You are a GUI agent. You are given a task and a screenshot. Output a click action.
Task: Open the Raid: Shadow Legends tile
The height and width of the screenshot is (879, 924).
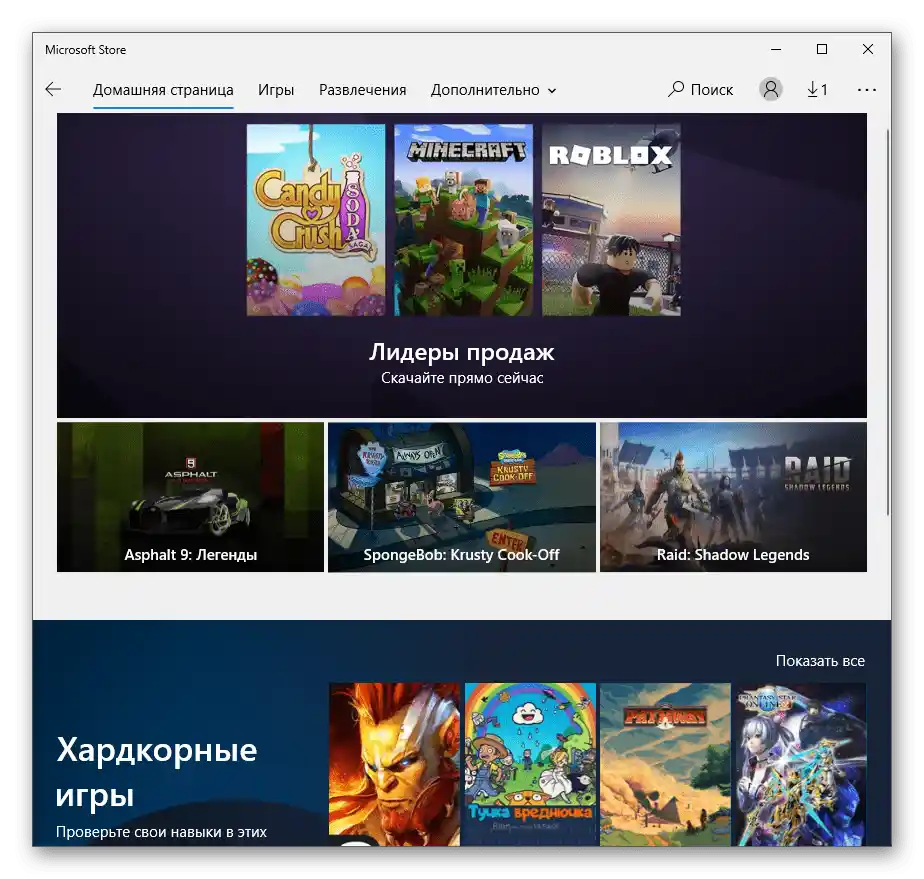[x=733, y=497]
